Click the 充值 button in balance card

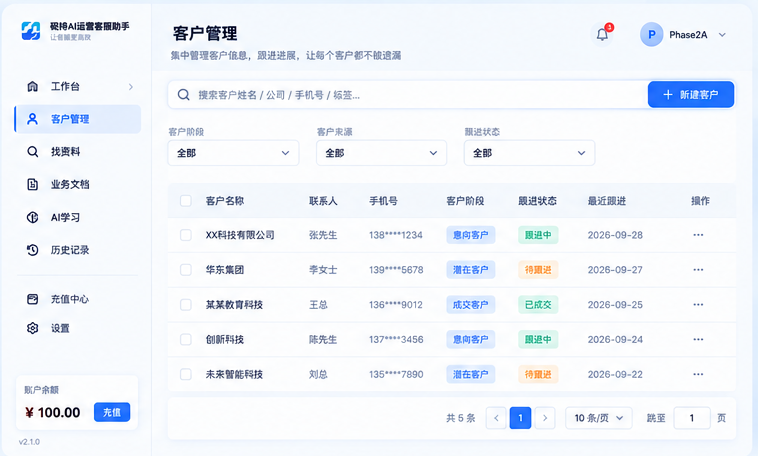(112, 412)
